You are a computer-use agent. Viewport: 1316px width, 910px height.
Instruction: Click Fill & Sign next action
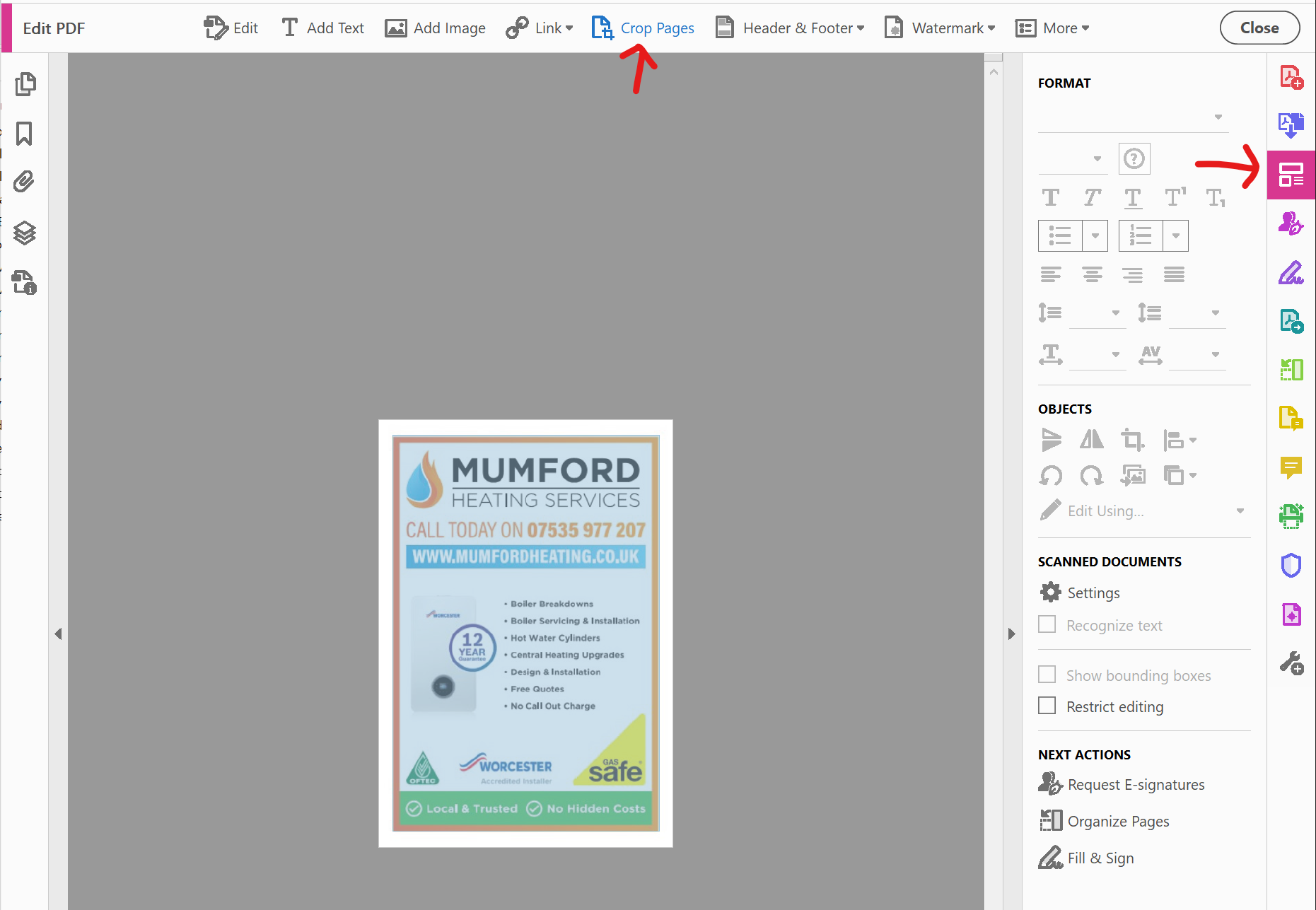click(1086, 858)
